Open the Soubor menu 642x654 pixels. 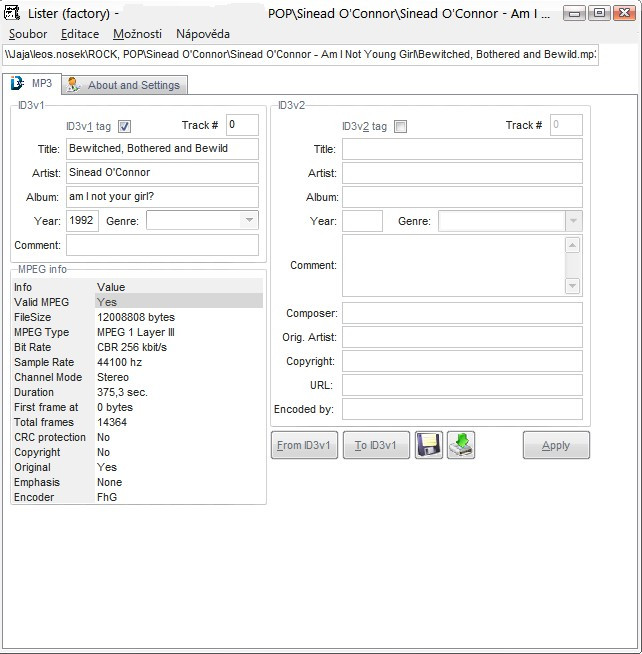tap(28, 34)
